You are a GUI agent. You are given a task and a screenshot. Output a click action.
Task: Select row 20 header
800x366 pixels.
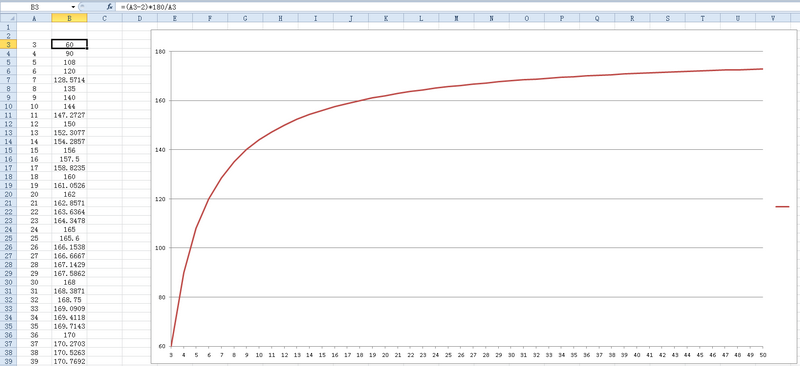[x=9, y=194]
